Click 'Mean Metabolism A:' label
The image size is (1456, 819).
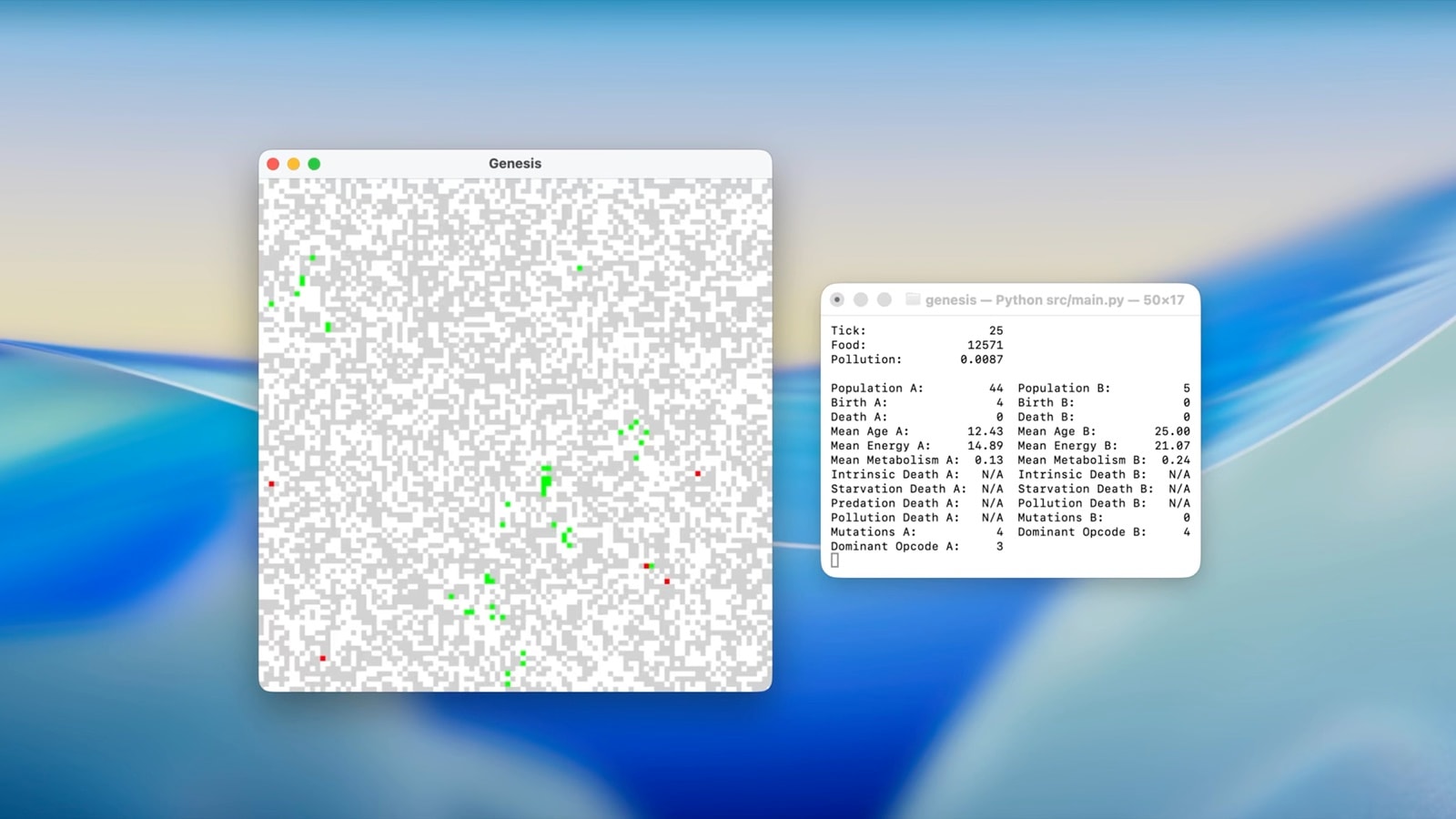pyautogui.click(x=895, y=460)
